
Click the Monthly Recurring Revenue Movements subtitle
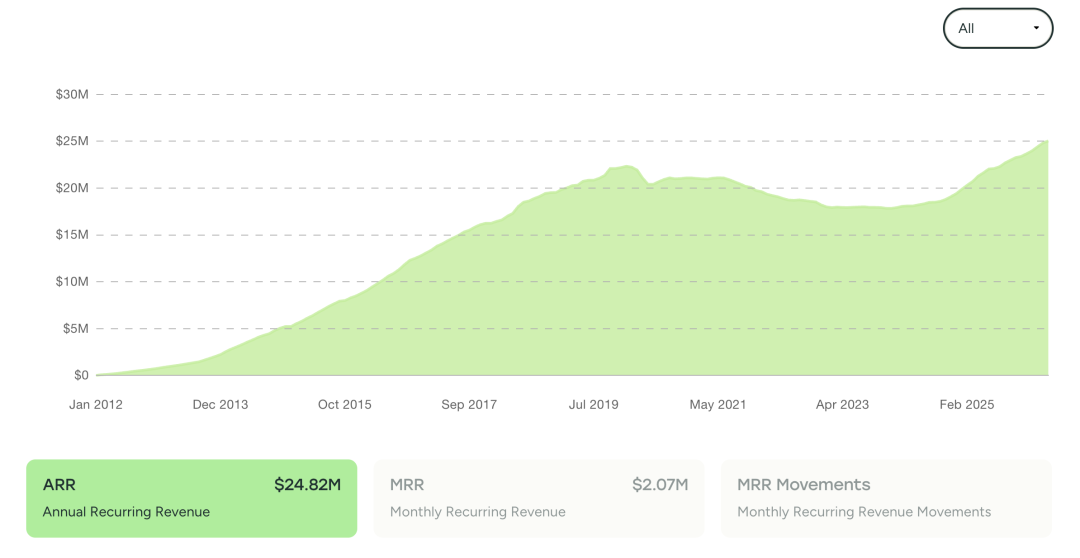(864, 512)
